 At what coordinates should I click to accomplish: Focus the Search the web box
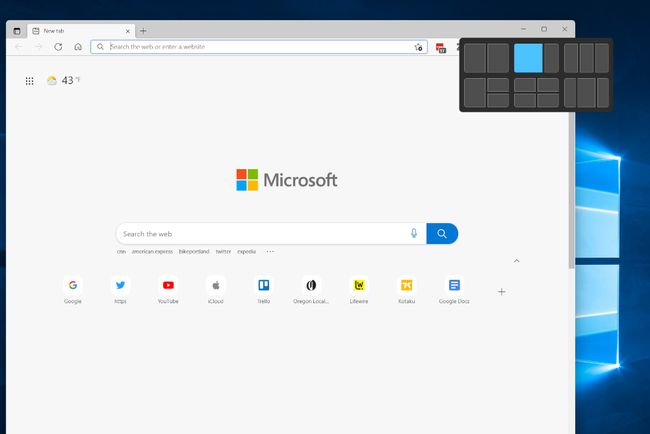click(271, 234)
